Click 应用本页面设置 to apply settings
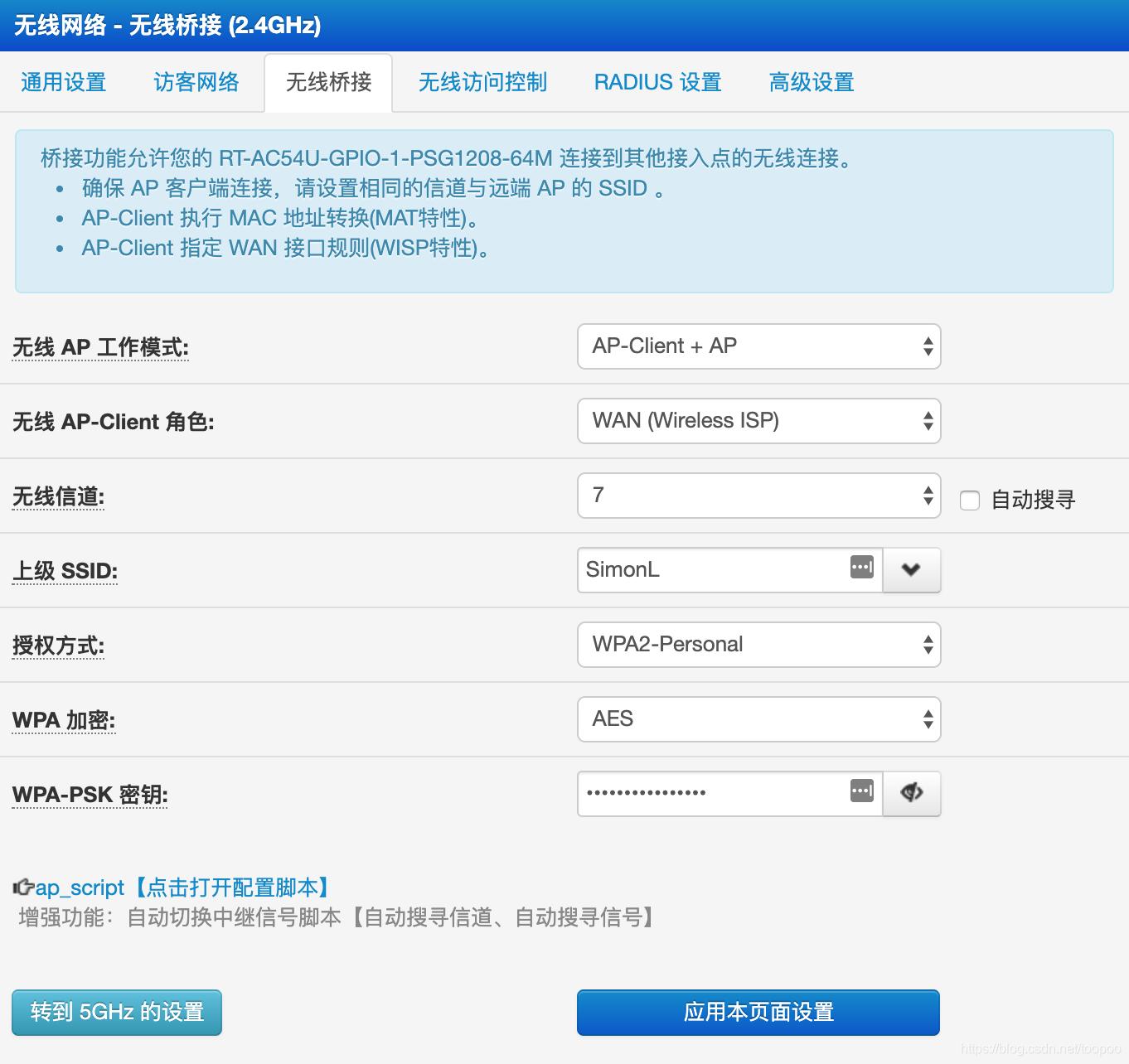Image resolution: width=1129 pixels, height=1064 pixels. tap(758, 1012)
